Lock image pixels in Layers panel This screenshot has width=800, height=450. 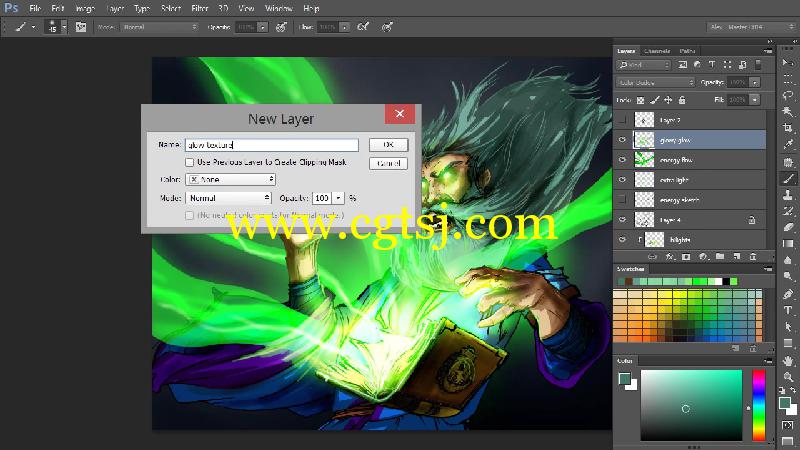tap(655, 100)
